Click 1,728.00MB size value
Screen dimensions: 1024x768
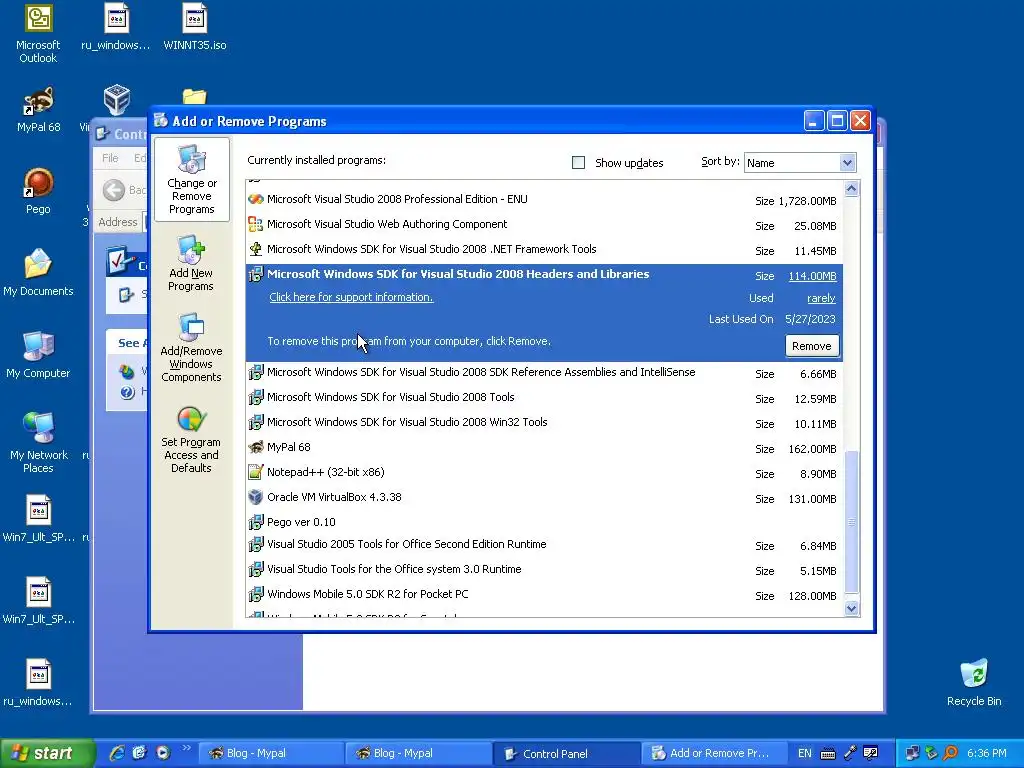click(x=807, y=201)
